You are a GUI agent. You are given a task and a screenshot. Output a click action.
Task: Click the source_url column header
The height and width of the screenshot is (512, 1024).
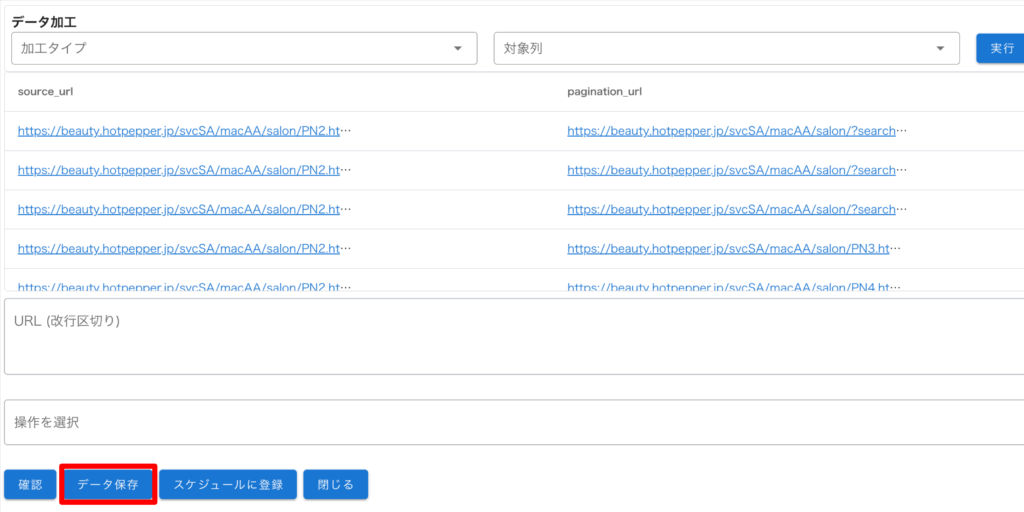tap(45, 92)
